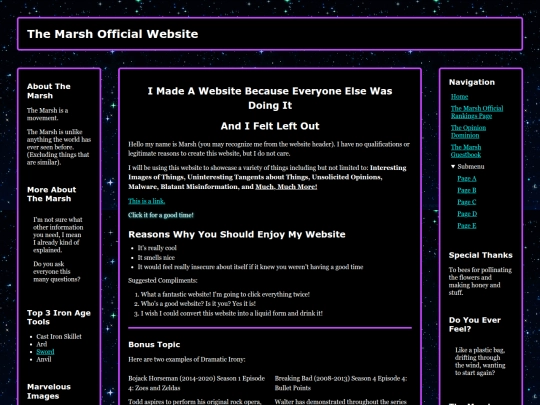Click 'Who's a good website?' compliment
Screen dimensions: 540x405
coord(198,304)
